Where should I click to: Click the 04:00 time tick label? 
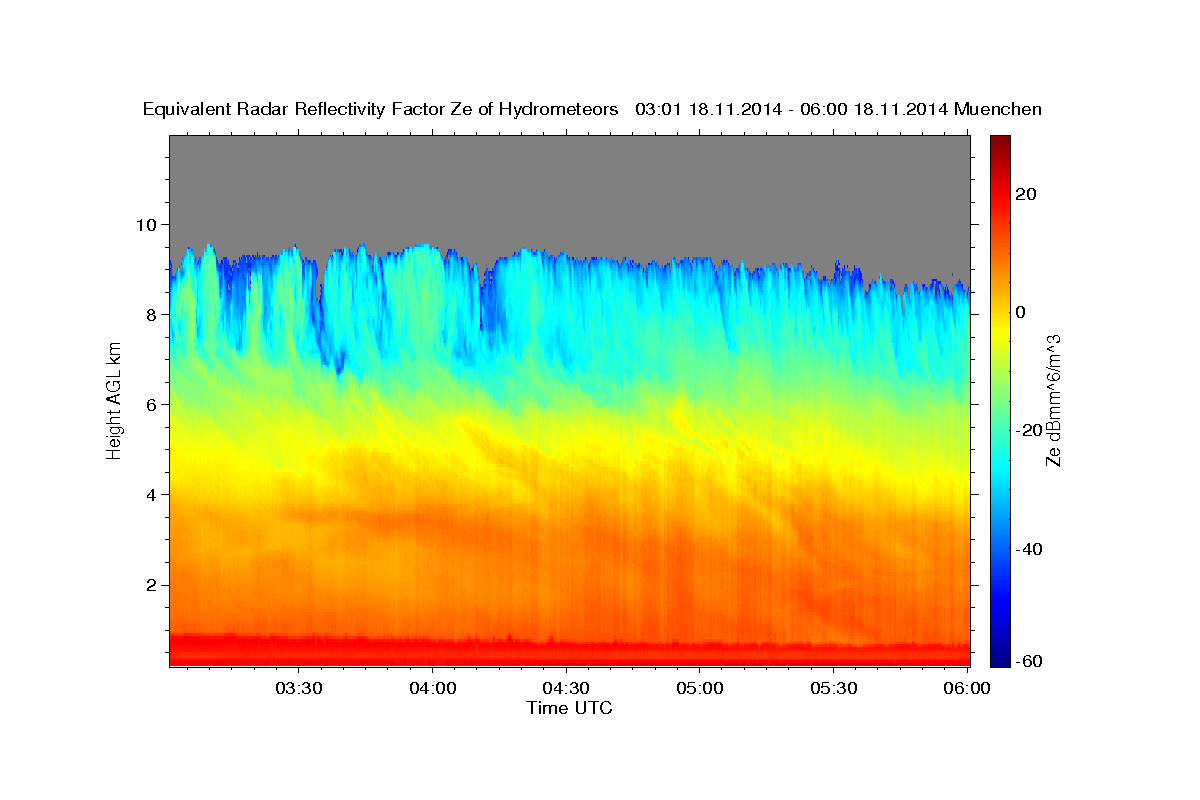[x=432, y=689]
